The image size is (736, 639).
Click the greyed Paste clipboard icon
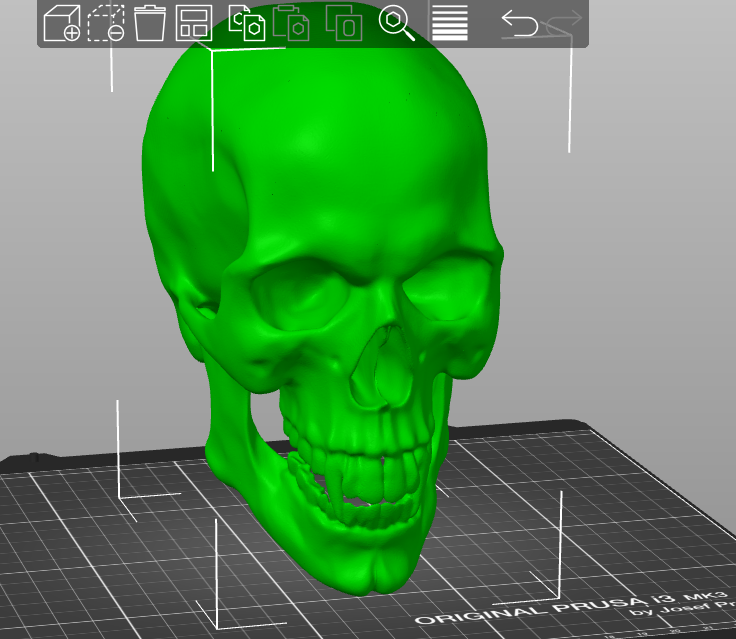pyautogui.click(x=291, y=23)
